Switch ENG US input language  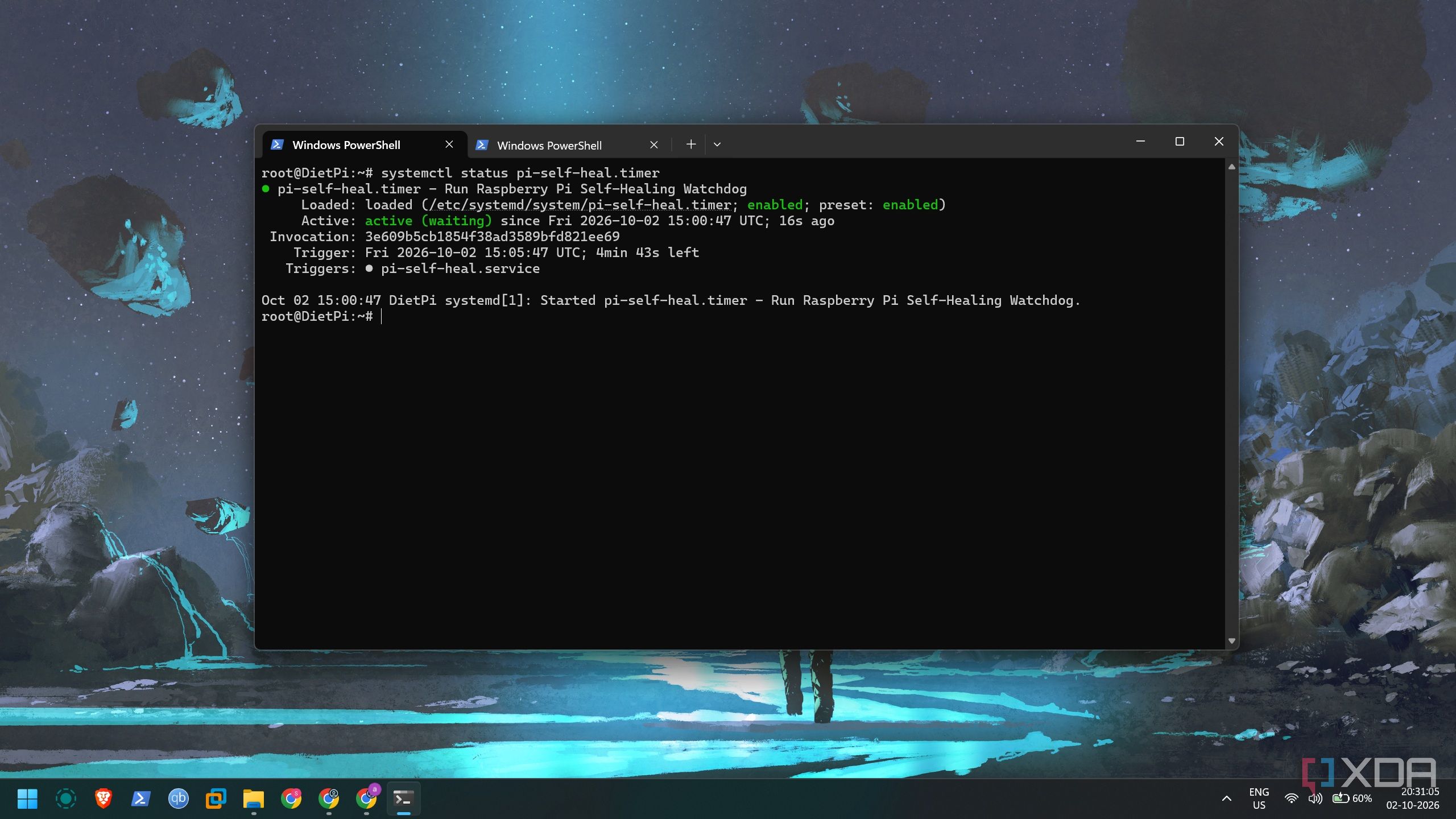pyautogui.click(x=1259, y=799)
